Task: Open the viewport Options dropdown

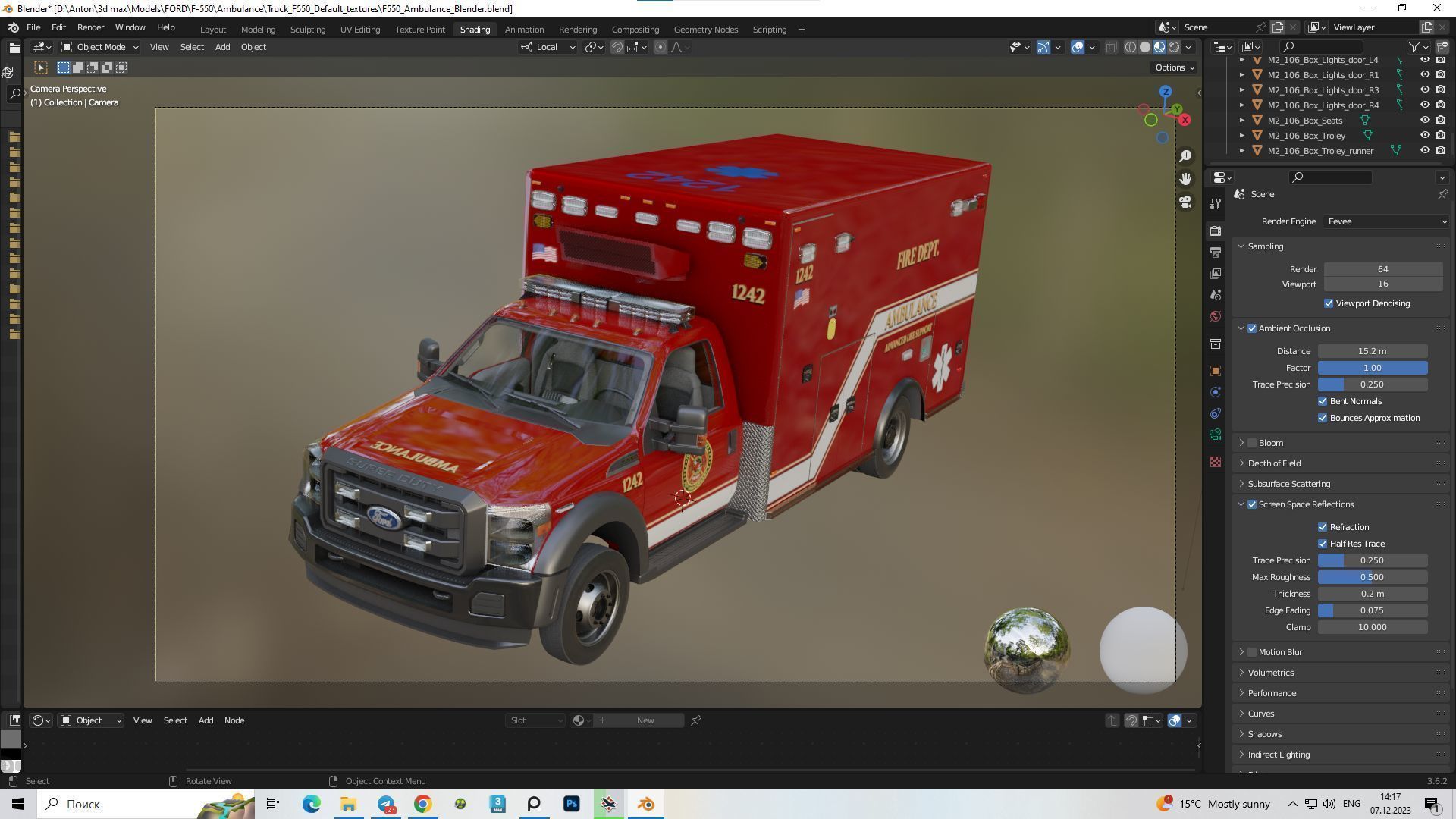Action: click(x=1174, y=67)
